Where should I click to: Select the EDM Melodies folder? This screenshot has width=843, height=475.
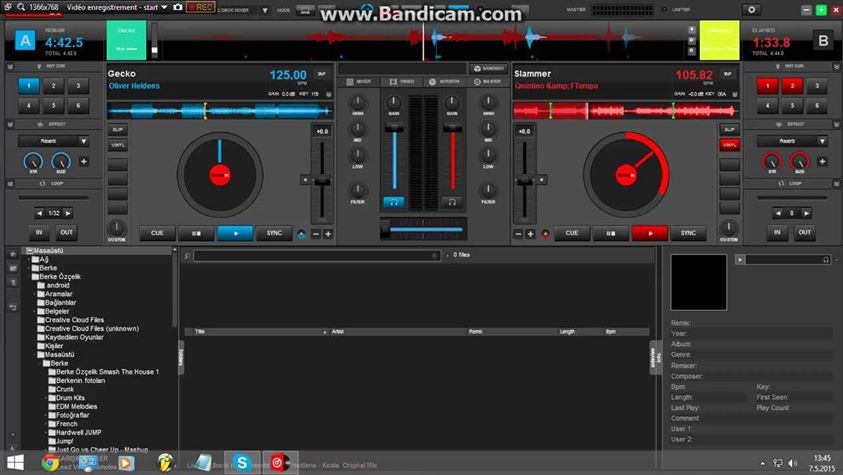click(76, 406)
